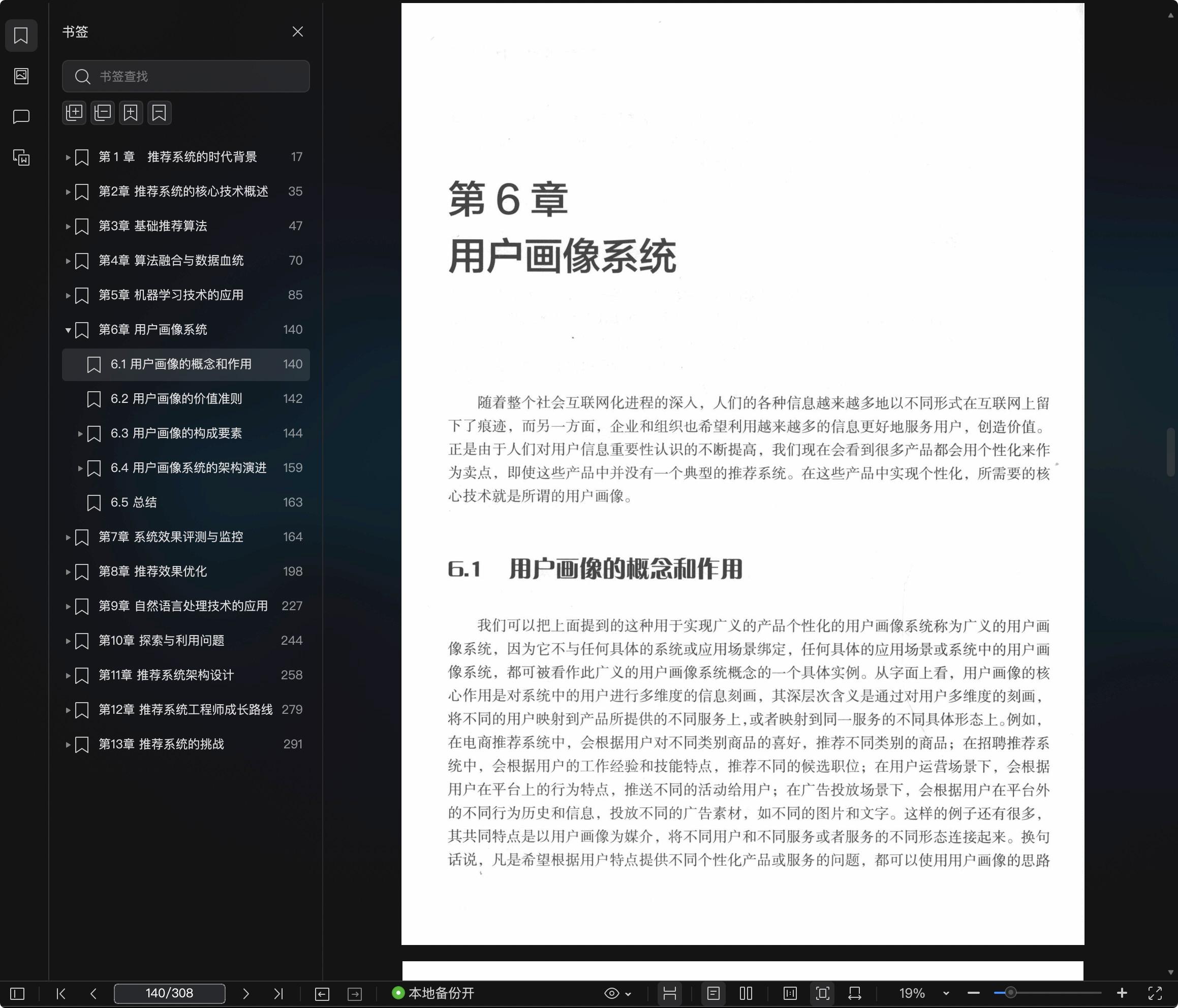Expand the 第3章 基础推荐算法 bookmark
Image resolution: width=1178 pixels, height=1008 pixels.
[68, 226]
